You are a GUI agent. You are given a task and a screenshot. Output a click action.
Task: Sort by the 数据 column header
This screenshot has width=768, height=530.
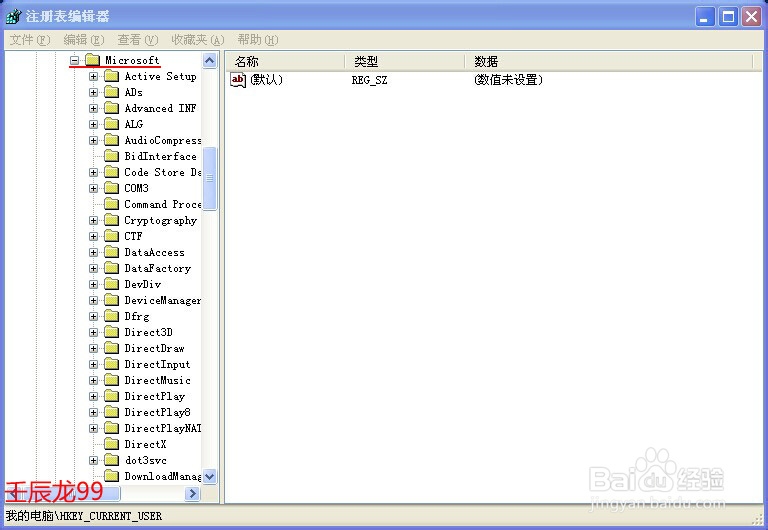pyautogui.click(x=608, y=62)
